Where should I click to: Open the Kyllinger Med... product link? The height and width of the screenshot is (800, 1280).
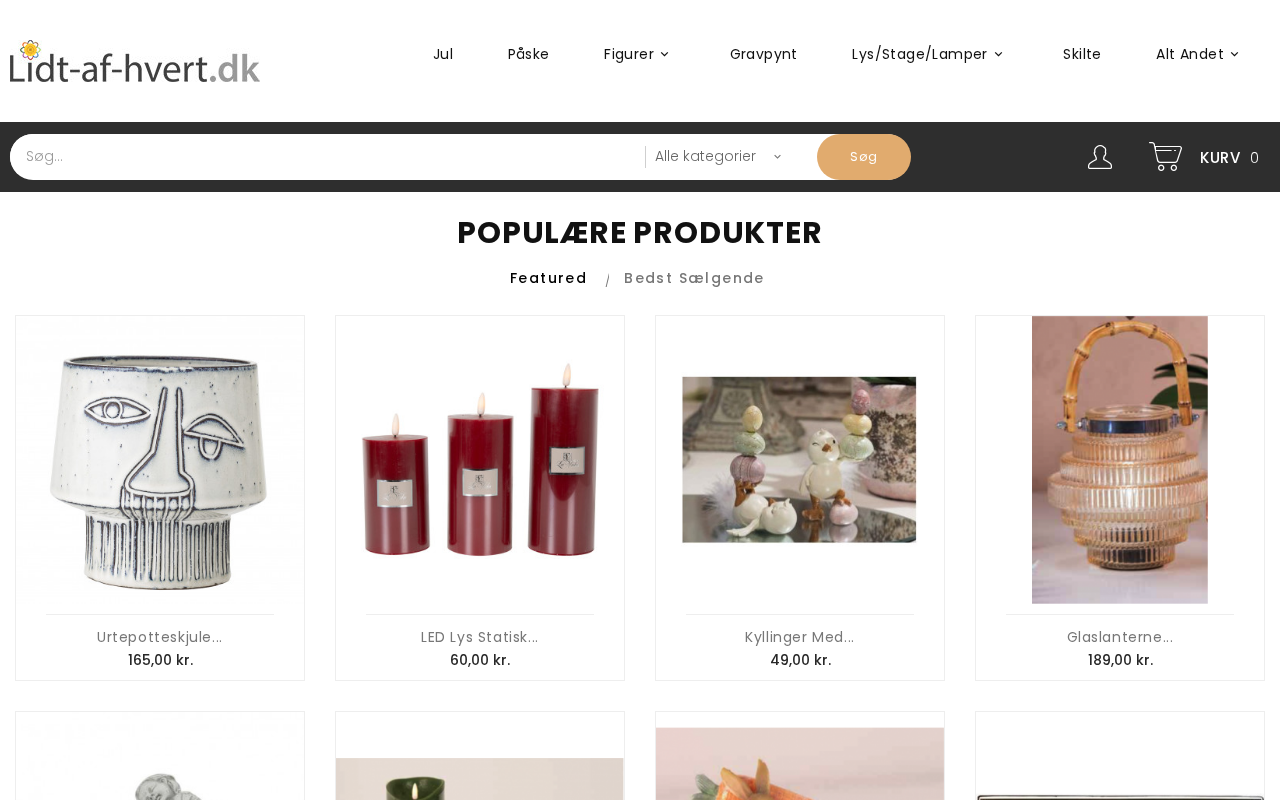pos(800,637)
